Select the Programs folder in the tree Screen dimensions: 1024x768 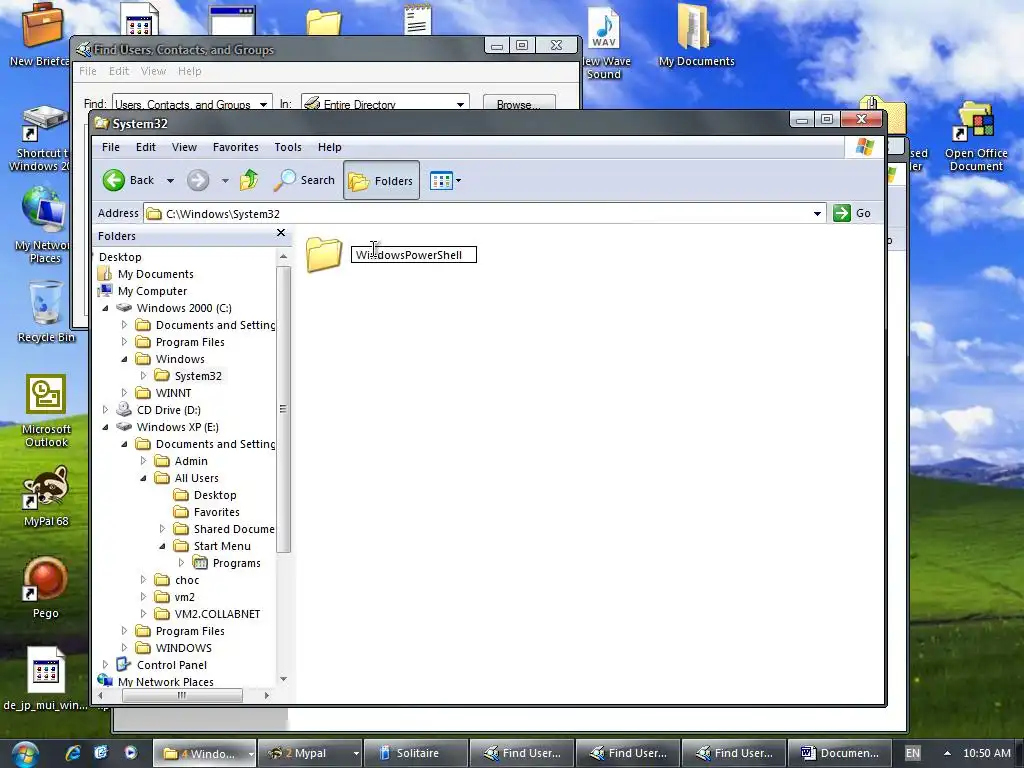point(236,563)
